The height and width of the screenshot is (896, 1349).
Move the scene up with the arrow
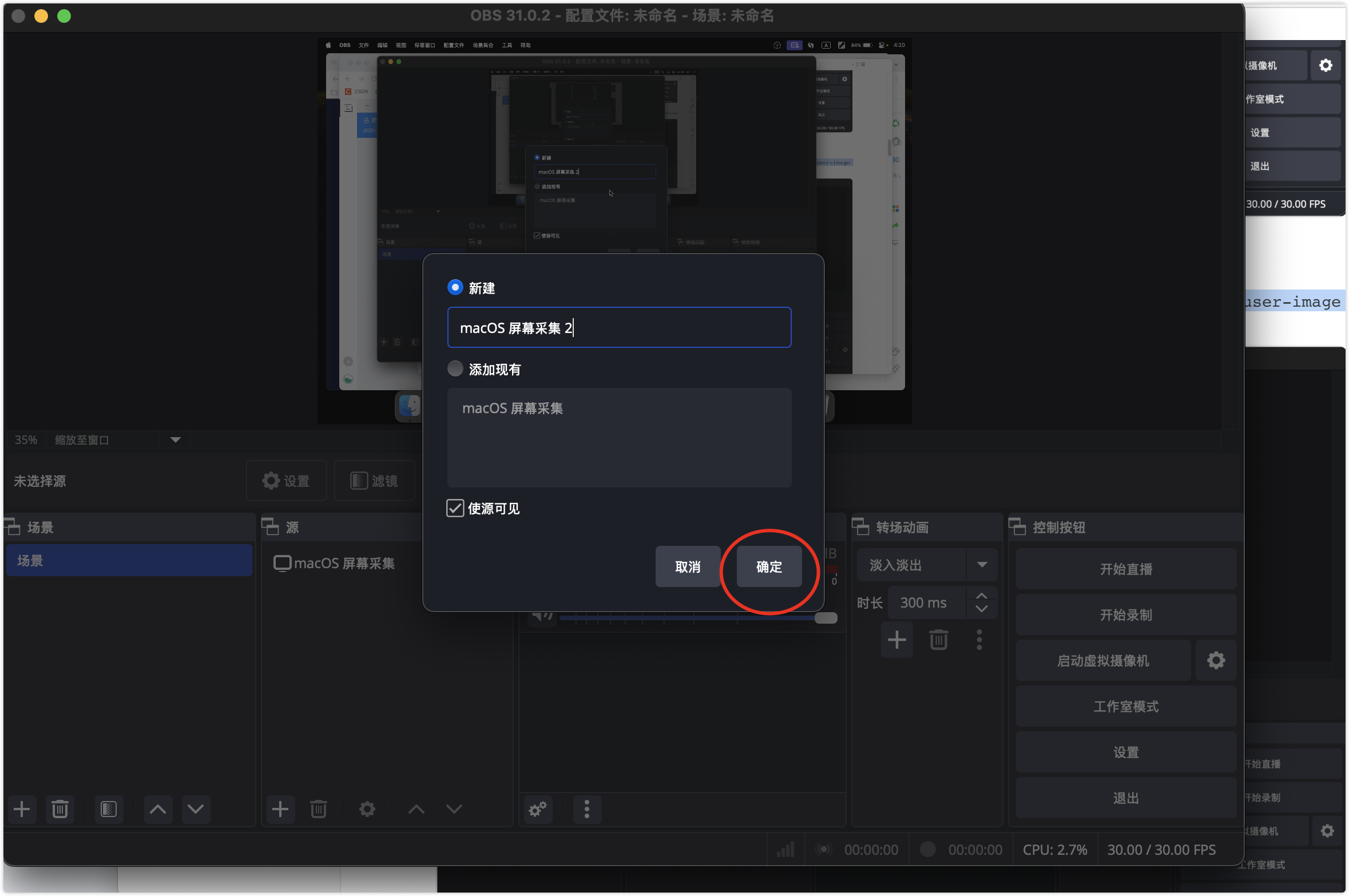158,809
